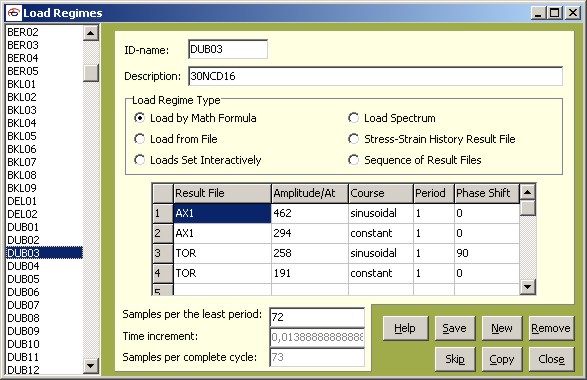The height and width of the screenshot is (380, 587).
Task: Click row header number 2
Action: pos(163,234)
